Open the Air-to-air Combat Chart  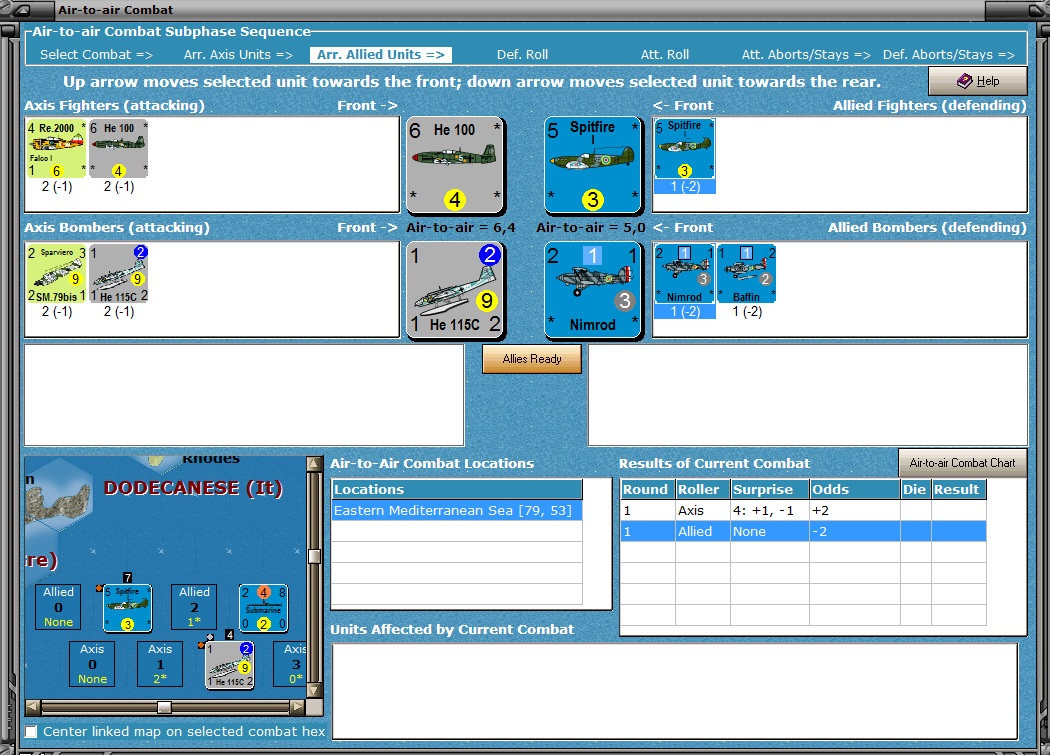point(962,463)
